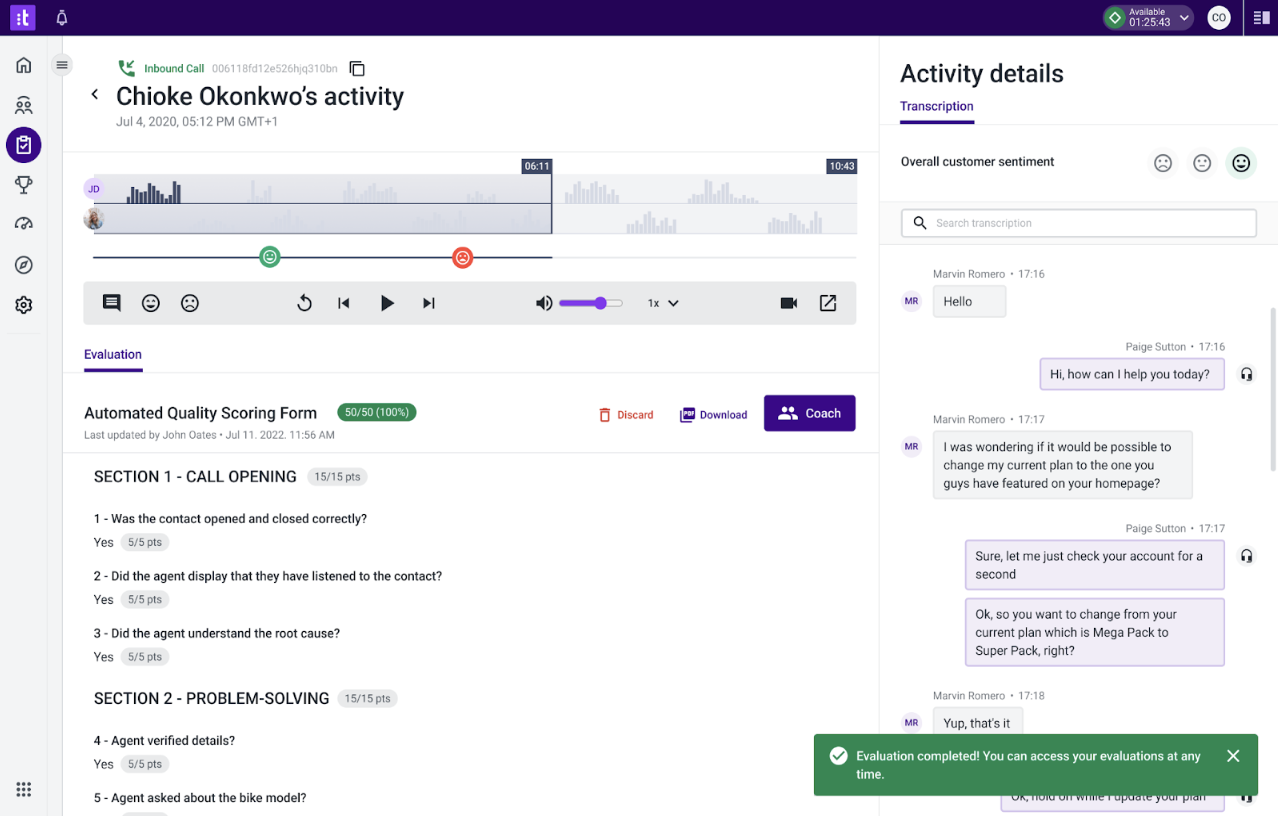
Task: Click 'Ok, so you want to change' message
Action: pyautogui.click(x=1094, y=632)
